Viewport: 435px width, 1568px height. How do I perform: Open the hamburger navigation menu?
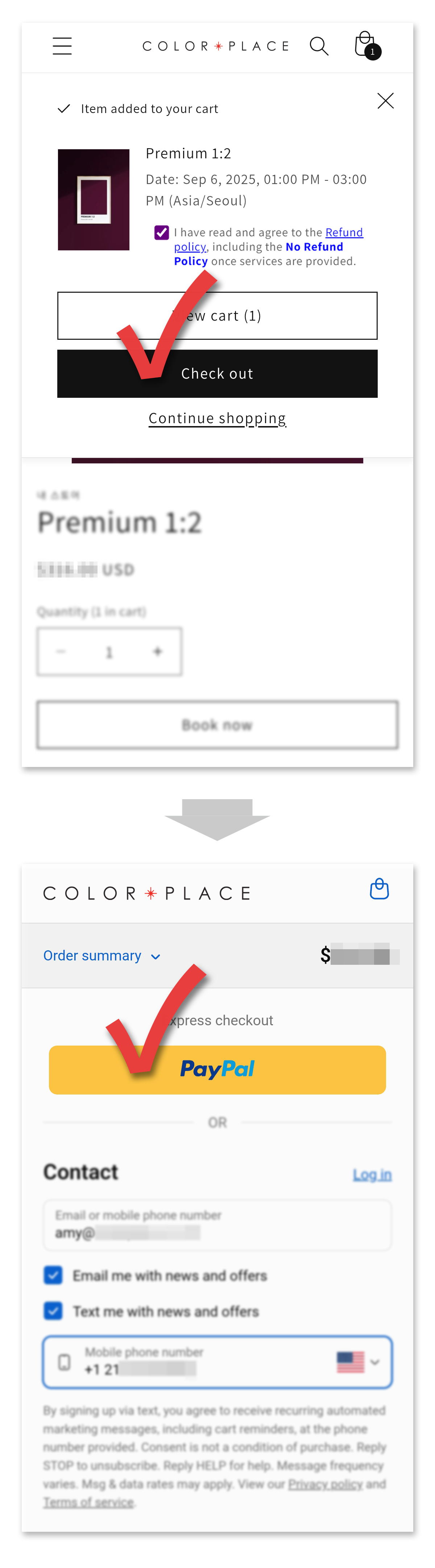coord(62,46)
